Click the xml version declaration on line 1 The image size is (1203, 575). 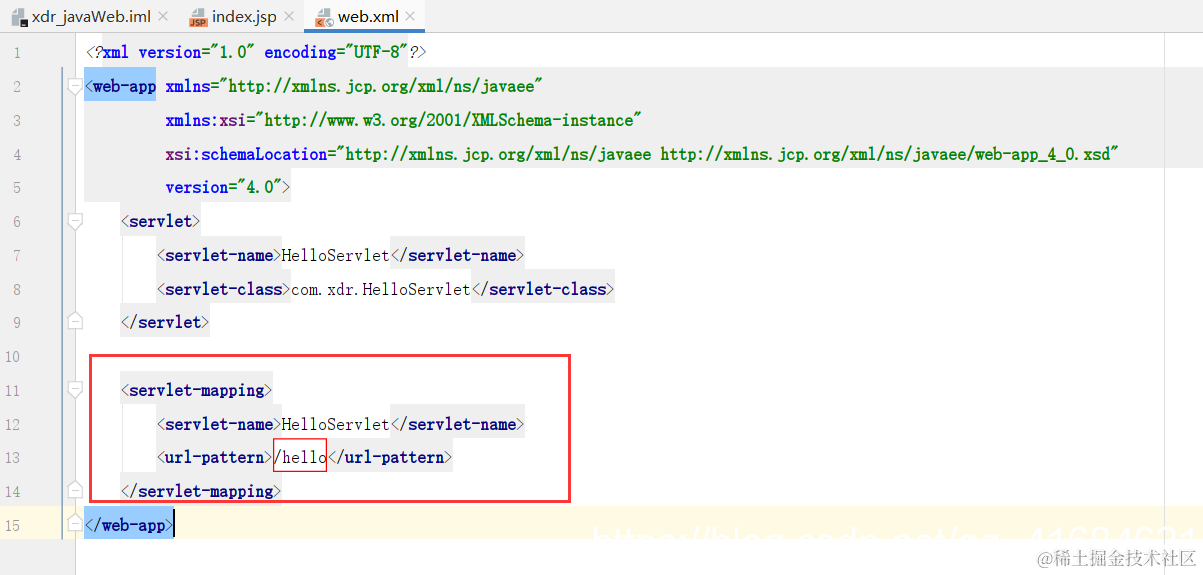256,52
